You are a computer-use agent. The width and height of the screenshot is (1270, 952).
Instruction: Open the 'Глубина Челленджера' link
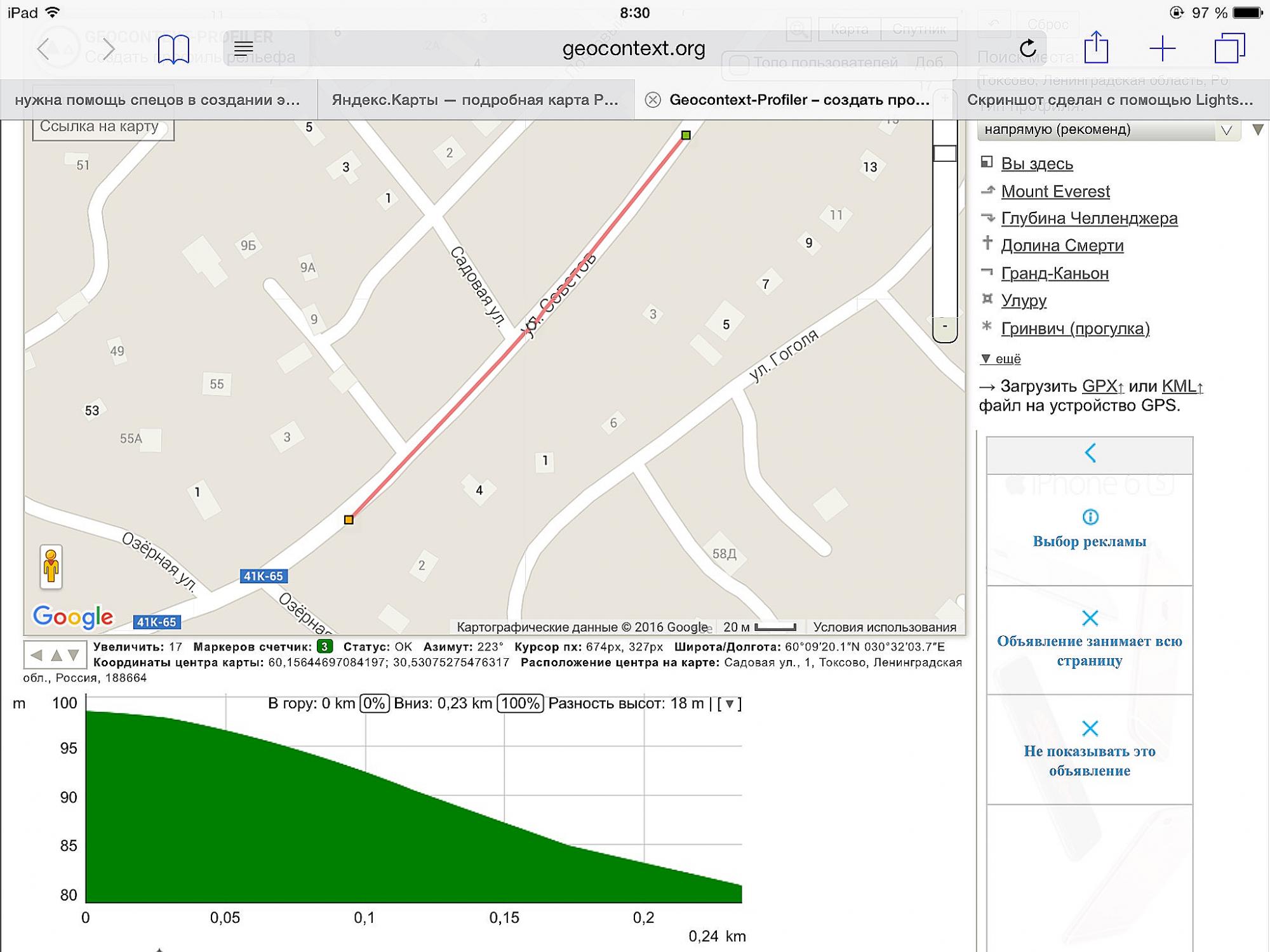[x=1089, y=218]
